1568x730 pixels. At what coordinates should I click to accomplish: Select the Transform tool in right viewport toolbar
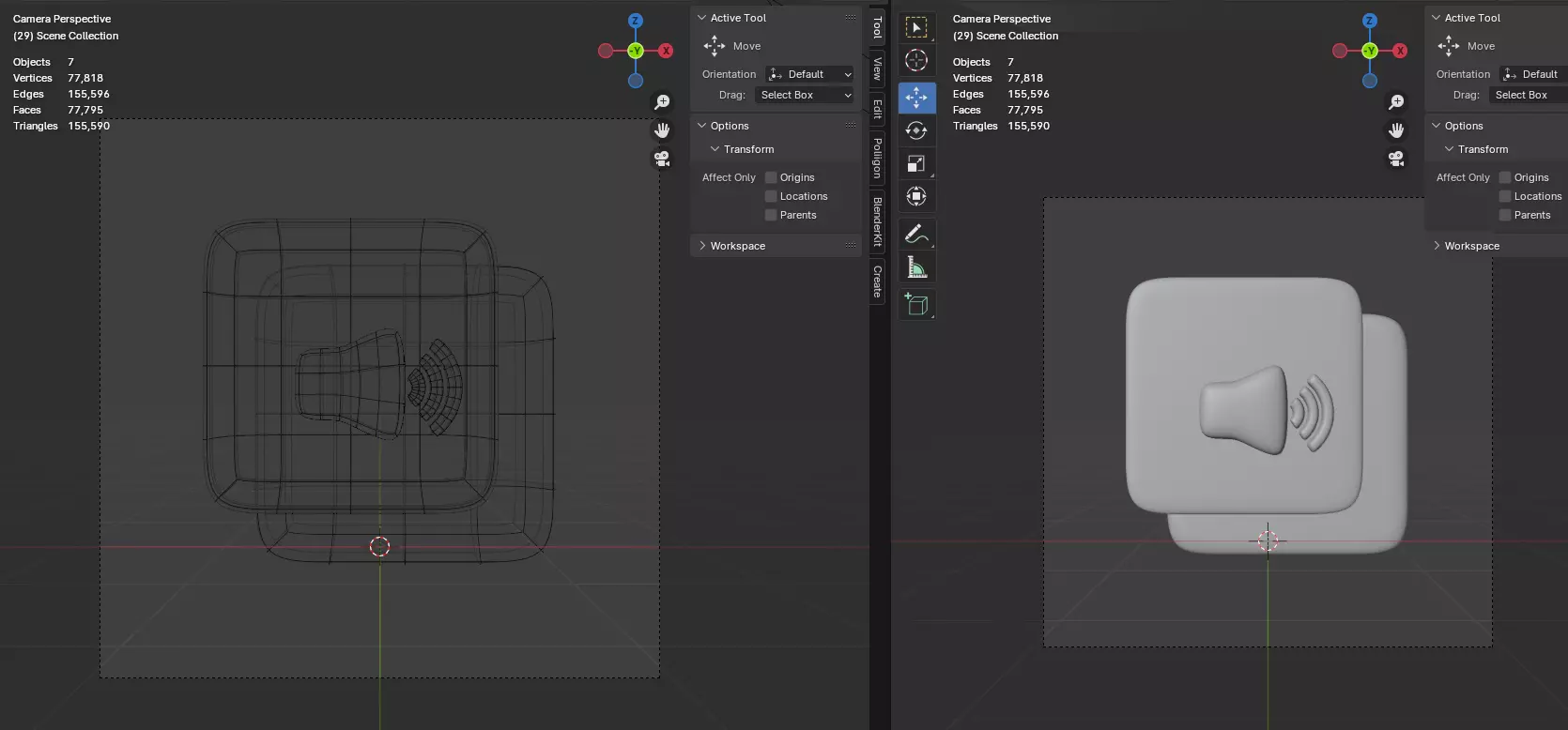click(916, 196)
